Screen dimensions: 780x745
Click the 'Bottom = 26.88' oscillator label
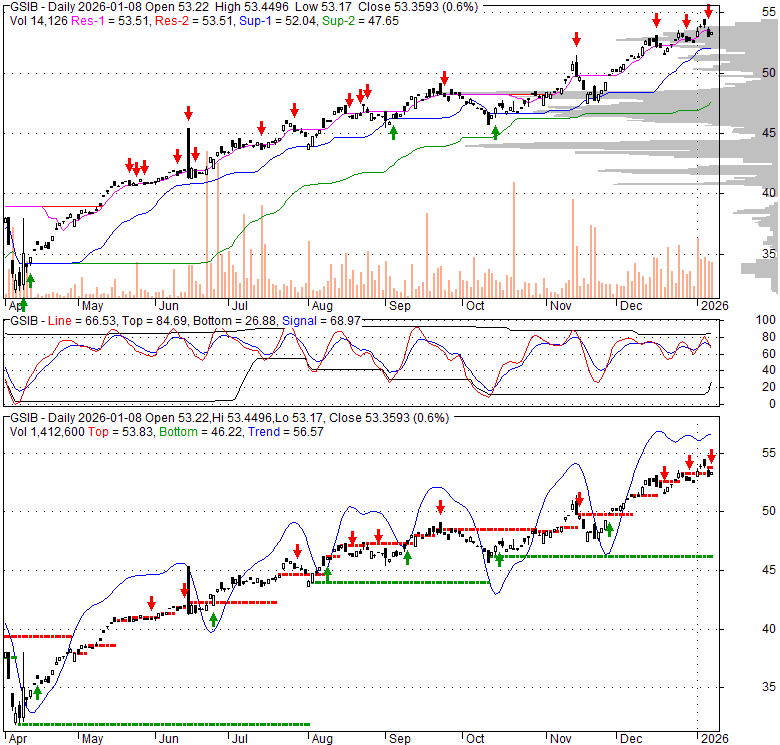(234, 321)
